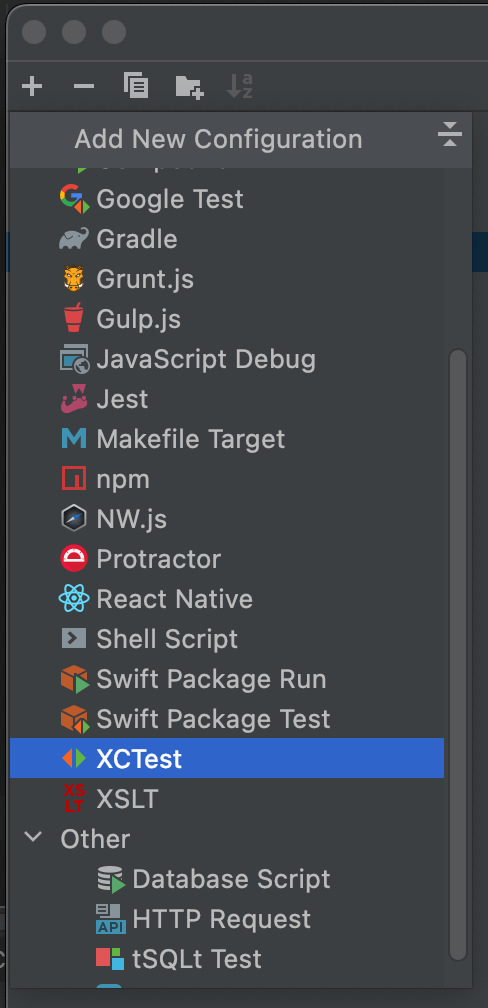
Task: Click the Gradle elephant icon
Action: (x=74, y=239)
